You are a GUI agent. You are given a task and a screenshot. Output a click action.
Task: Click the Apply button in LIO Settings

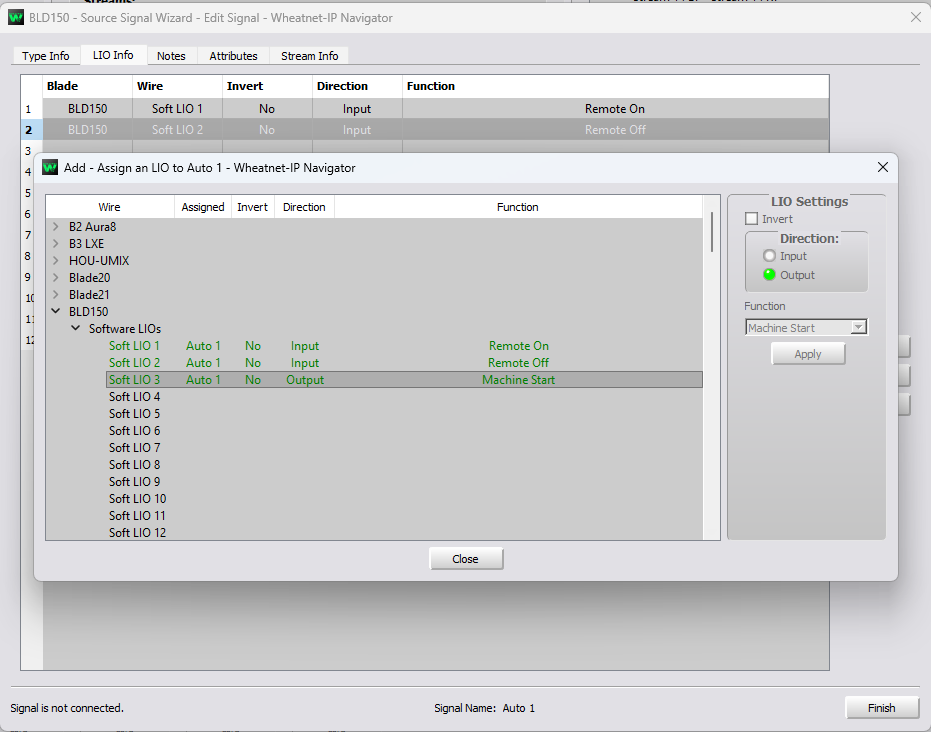[x=808, y=354]
